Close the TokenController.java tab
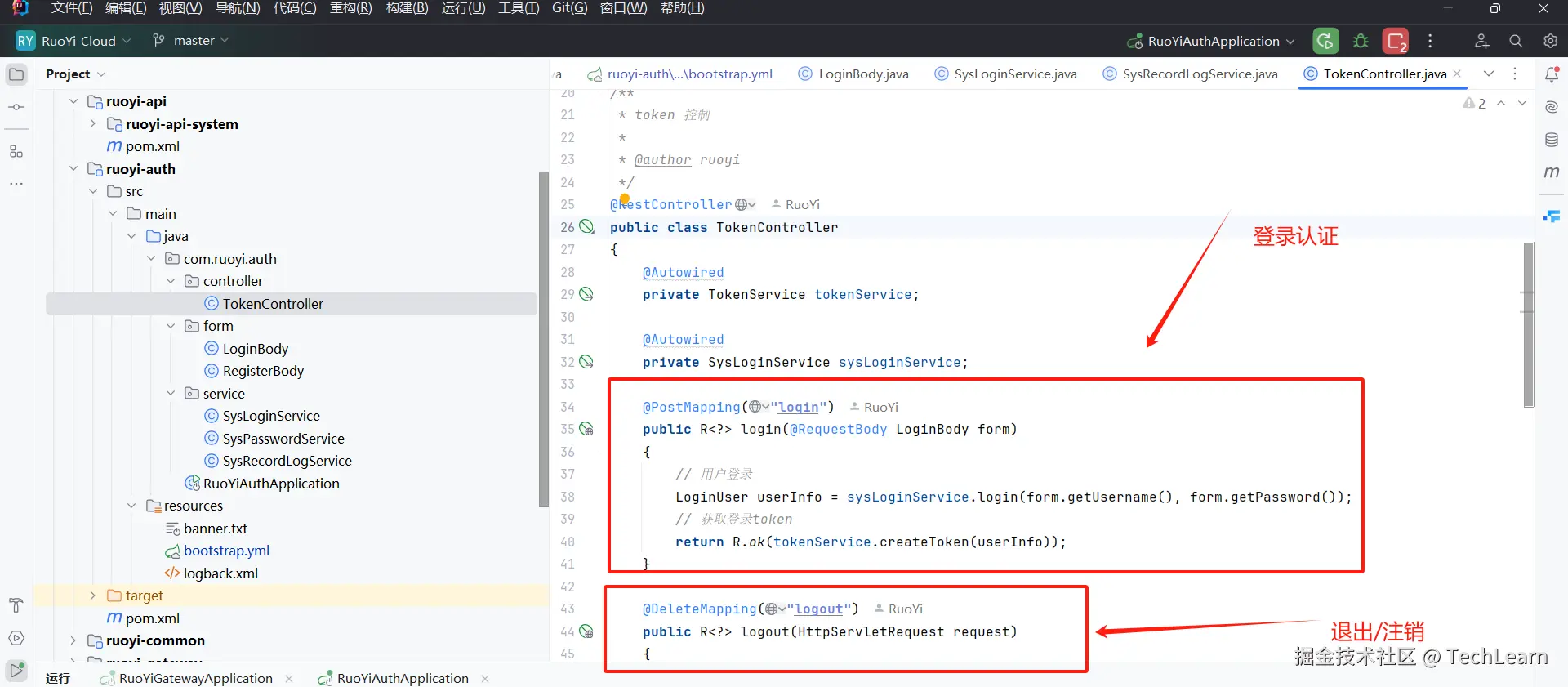This screenshot has height=687, width=1568. pos(1457,74)
